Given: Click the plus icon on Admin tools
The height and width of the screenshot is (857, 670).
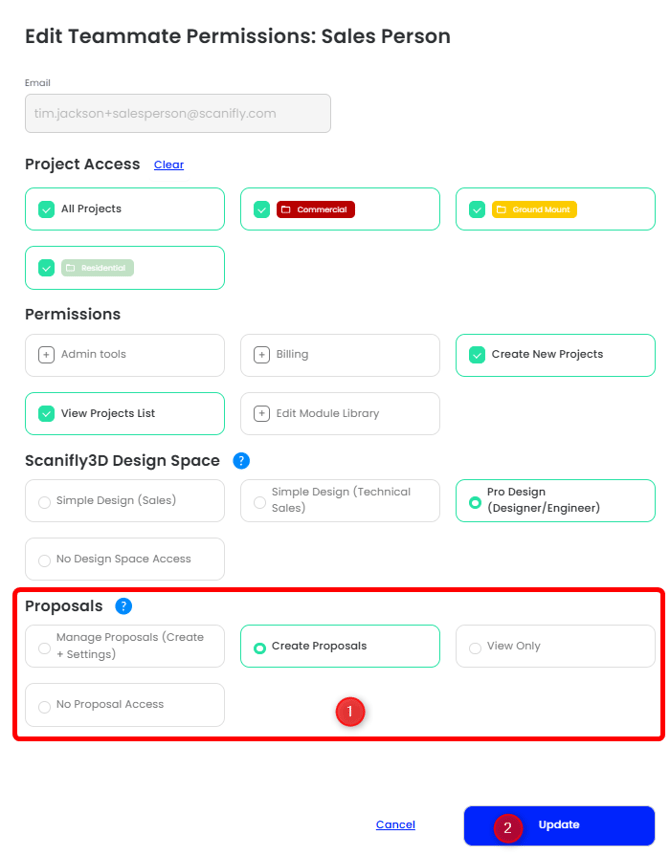Looking at the screenshot, I should [46, 355].
